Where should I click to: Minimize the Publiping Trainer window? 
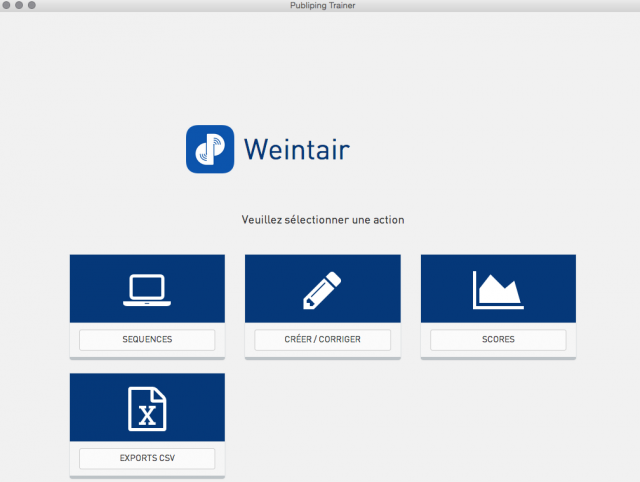point(19,6)
